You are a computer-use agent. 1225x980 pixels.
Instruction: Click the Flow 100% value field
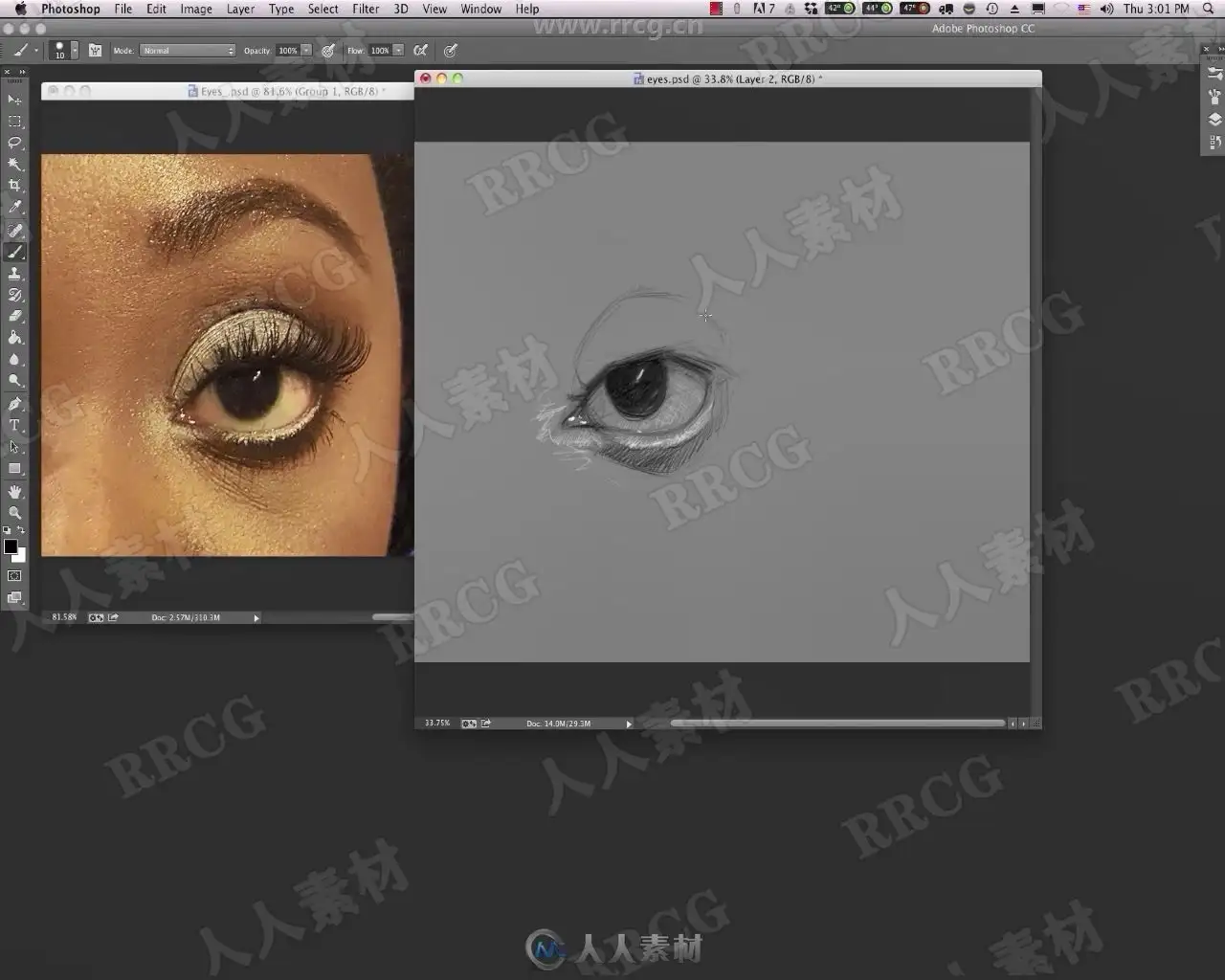click(380, 50)
